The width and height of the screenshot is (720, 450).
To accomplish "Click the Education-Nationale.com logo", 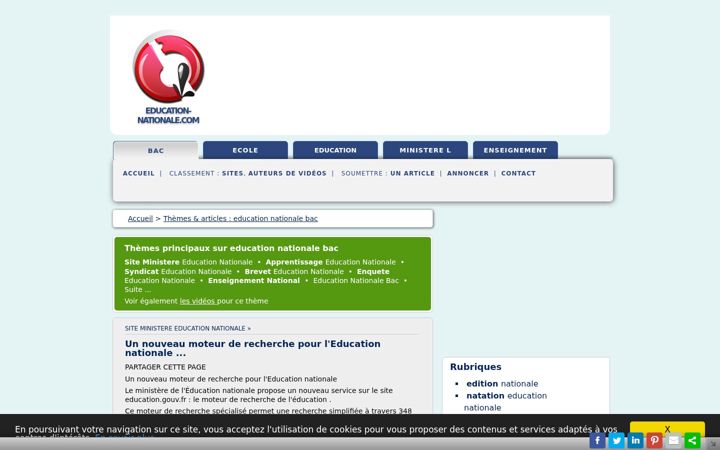I will click(169, 77).
